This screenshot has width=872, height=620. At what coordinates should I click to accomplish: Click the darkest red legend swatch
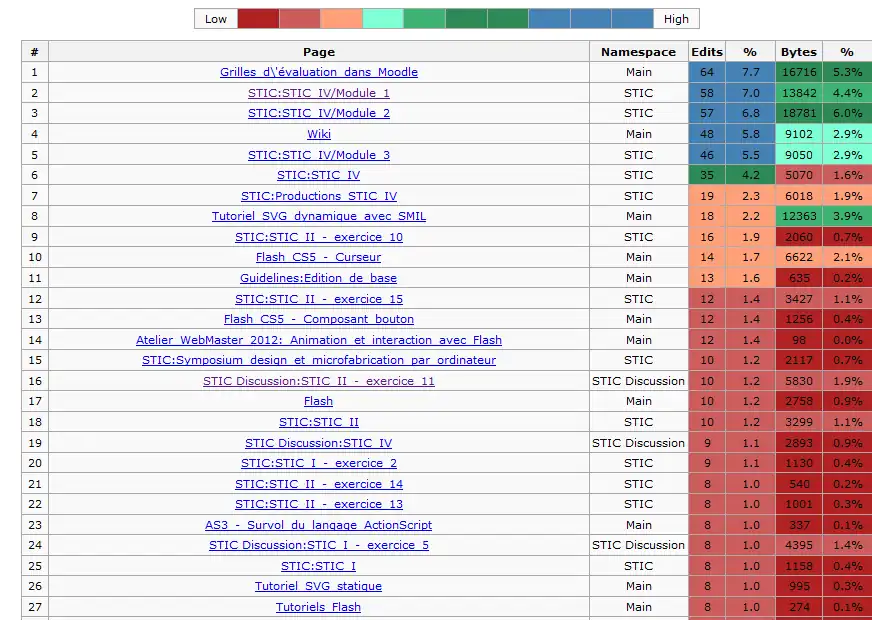click(258, 19)
